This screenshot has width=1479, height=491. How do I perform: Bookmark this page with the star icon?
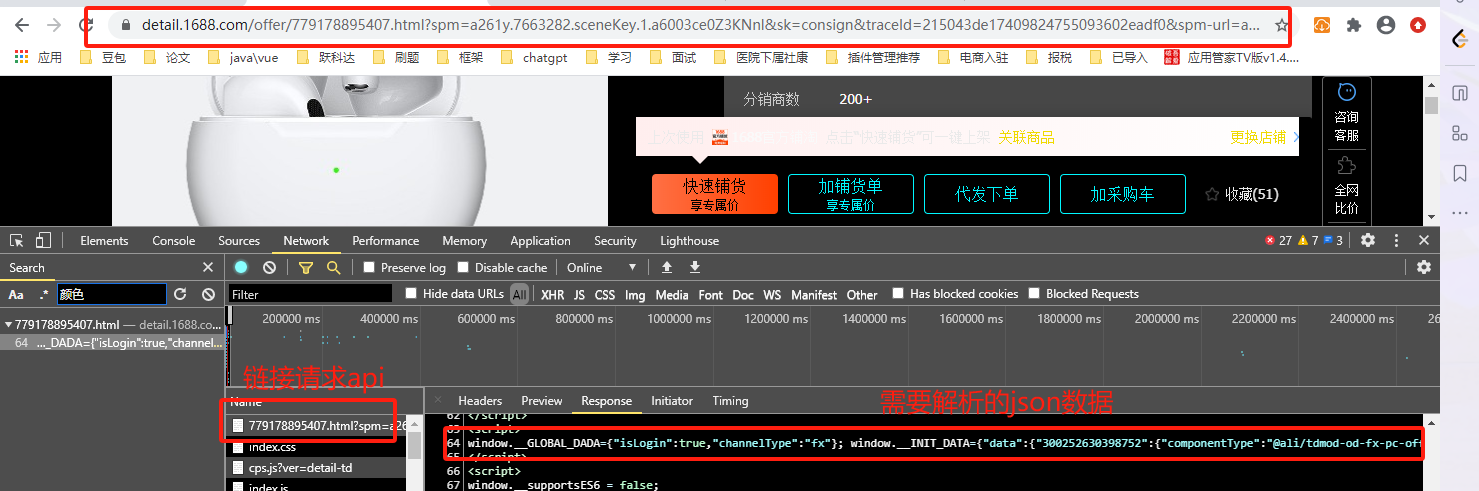[x=1282, y=25]
